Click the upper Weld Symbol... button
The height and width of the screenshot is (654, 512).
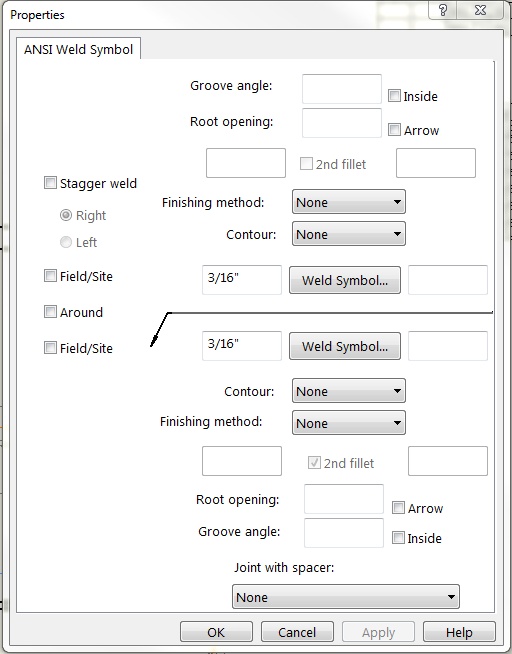click(345, 280)
